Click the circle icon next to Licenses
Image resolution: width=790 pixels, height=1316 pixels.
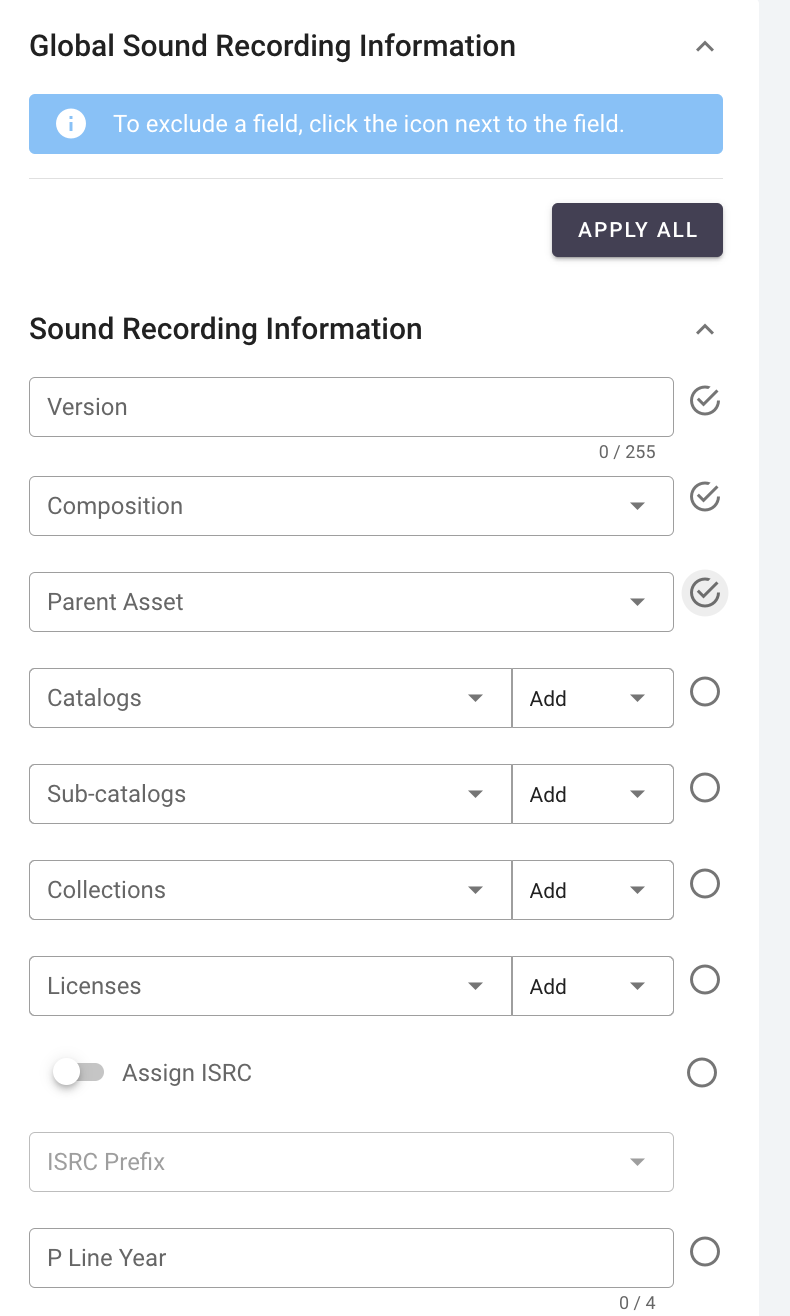705,980
